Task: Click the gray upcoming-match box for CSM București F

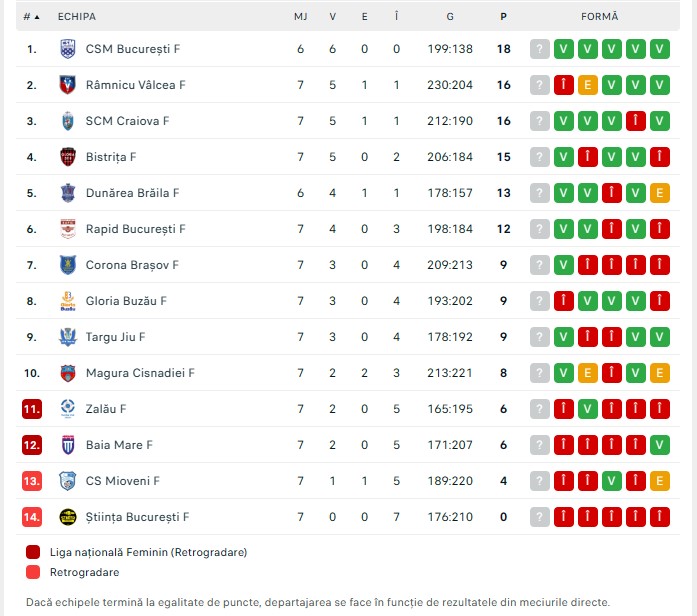Action: click(x=540, y=49)
